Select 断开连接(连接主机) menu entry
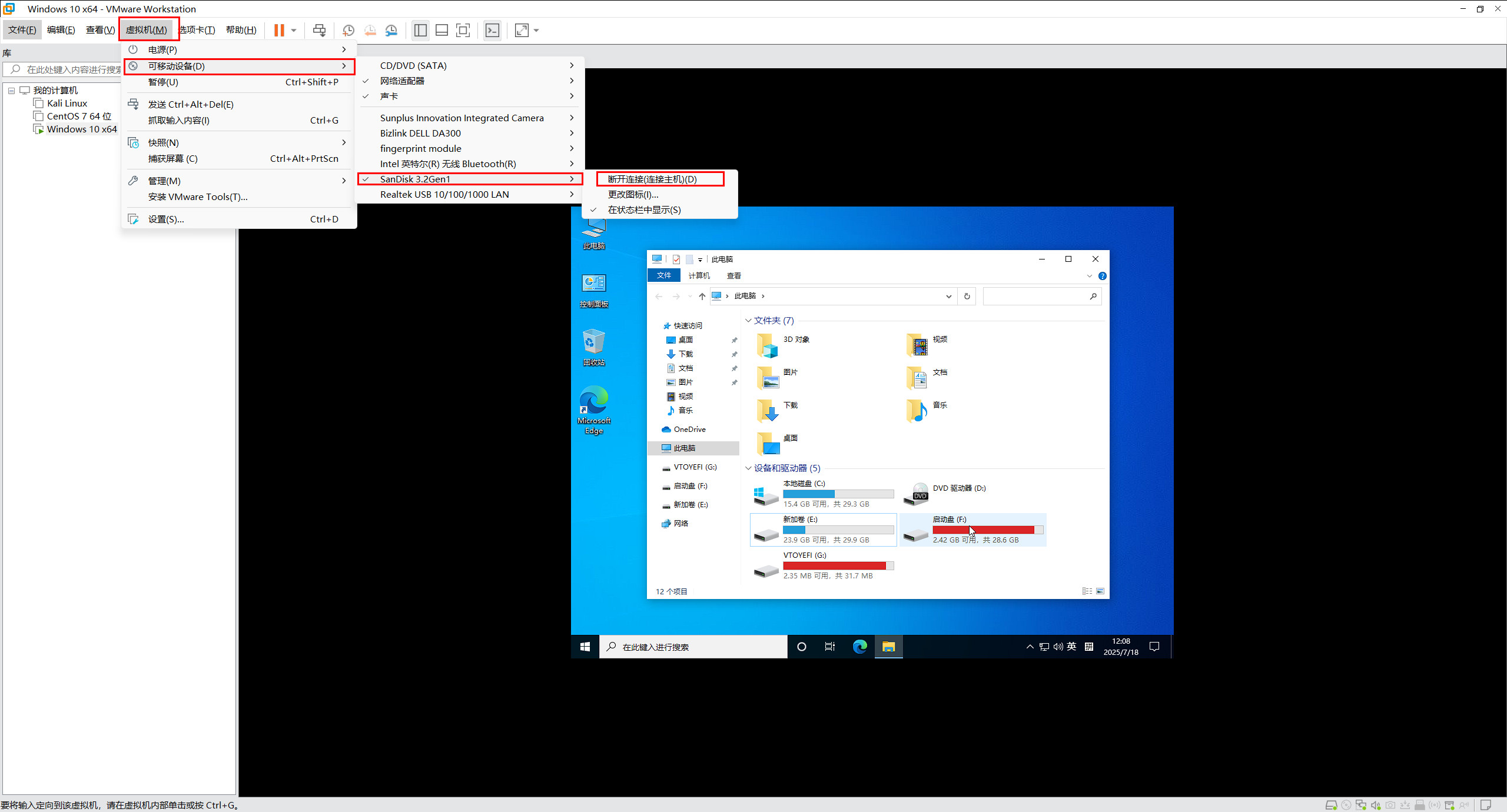The image size is (1507, 812). pos(652,179)
